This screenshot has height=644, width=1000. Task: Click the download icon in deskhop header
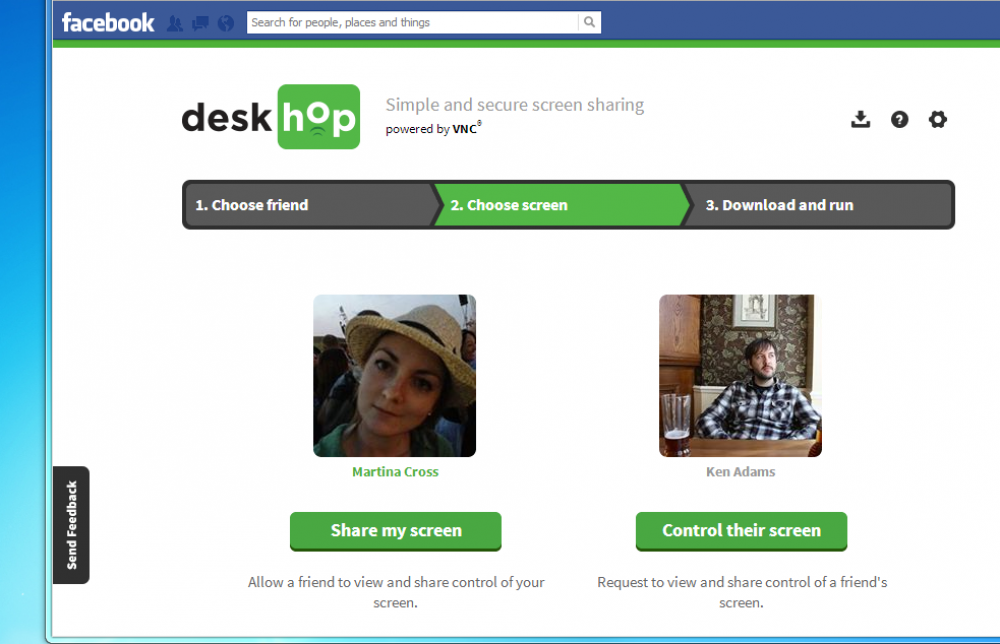click(860, 119)
